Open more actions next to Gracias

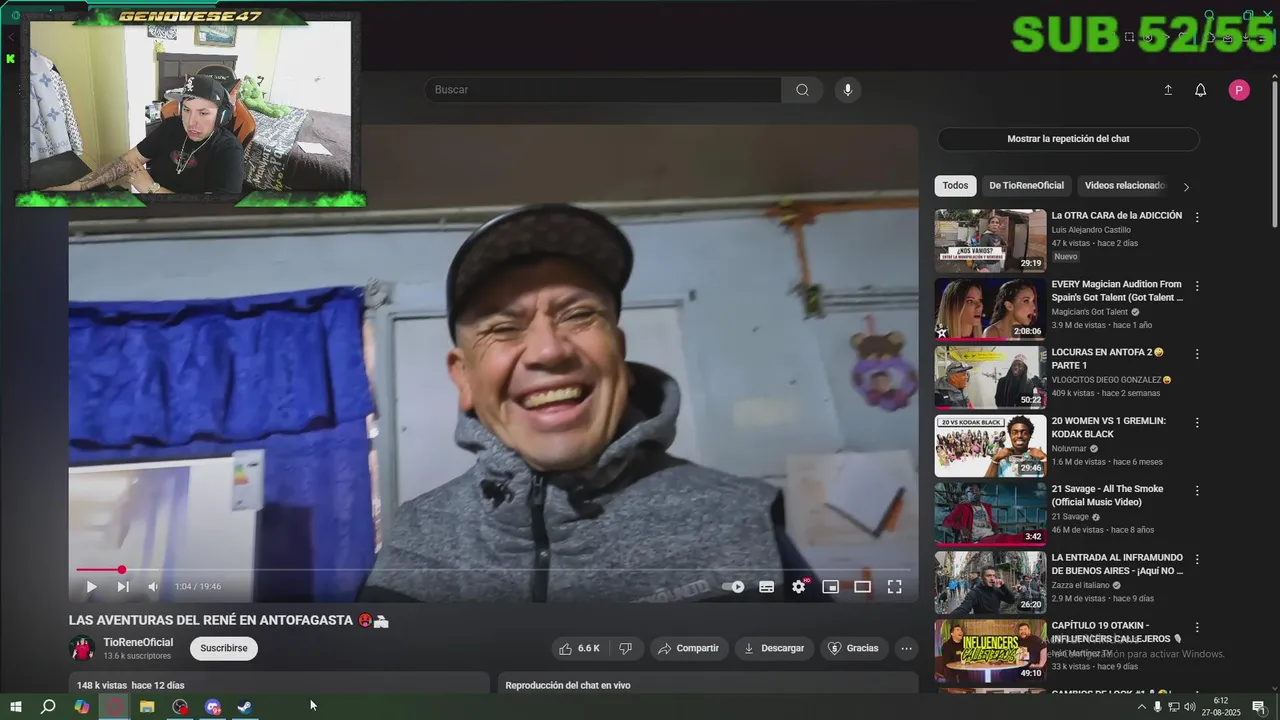tap(906, 648)
